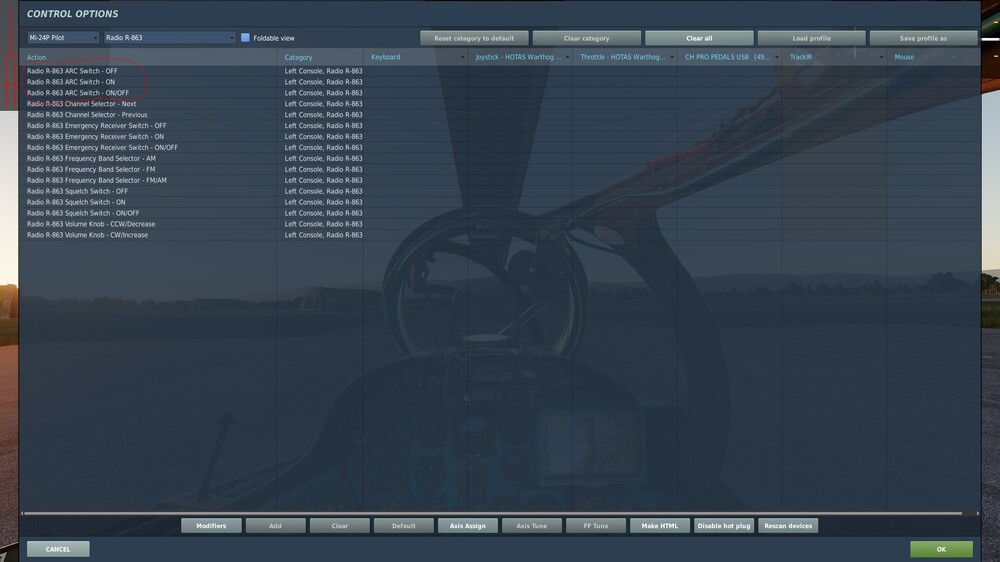Expand the TrackIR column dropdown arrow
This screenshot has height=562, width=1000.
coord(881,57)
